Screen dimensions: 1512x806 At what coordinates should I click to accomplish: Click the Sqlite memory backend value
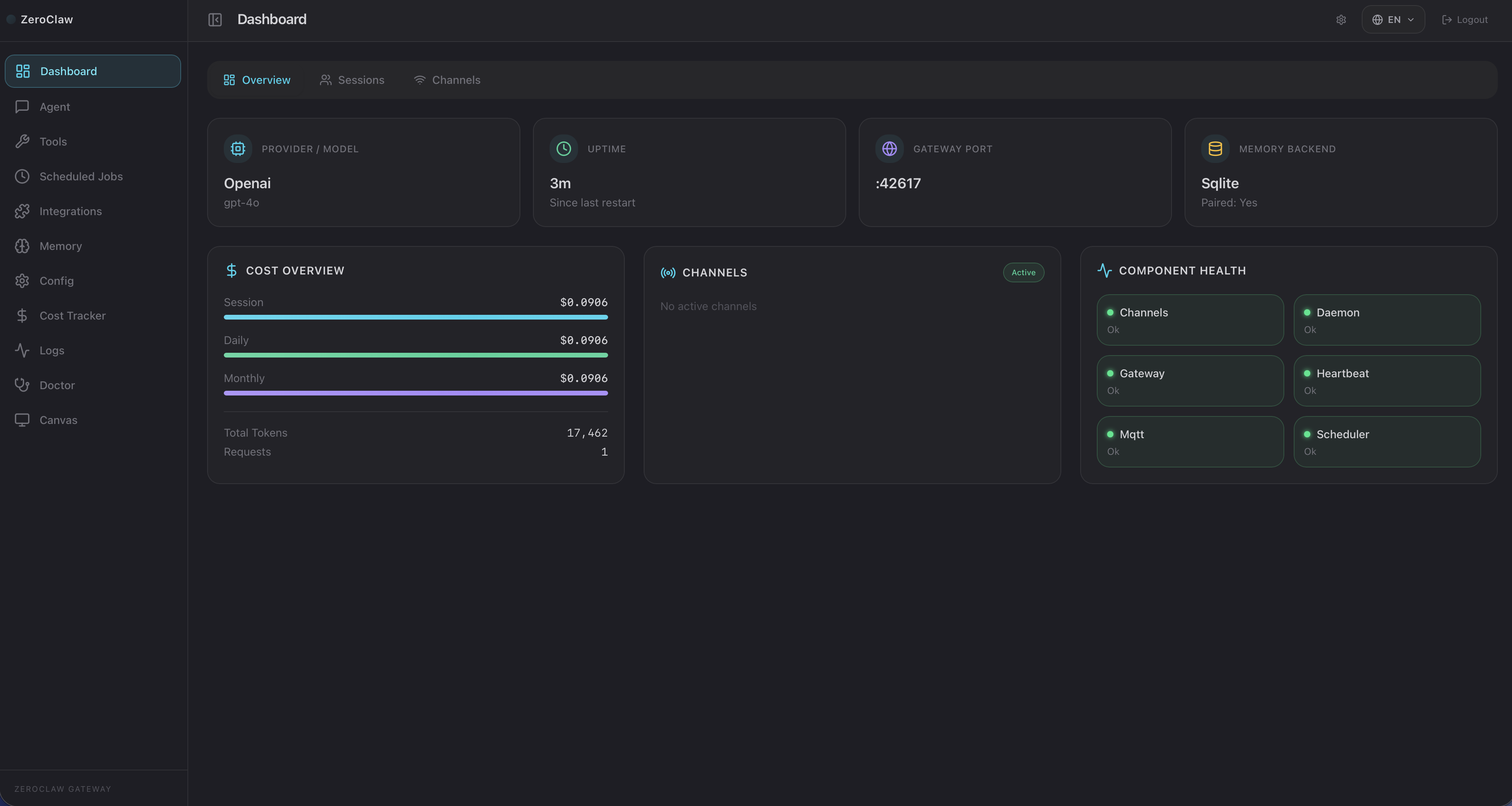1220,183
